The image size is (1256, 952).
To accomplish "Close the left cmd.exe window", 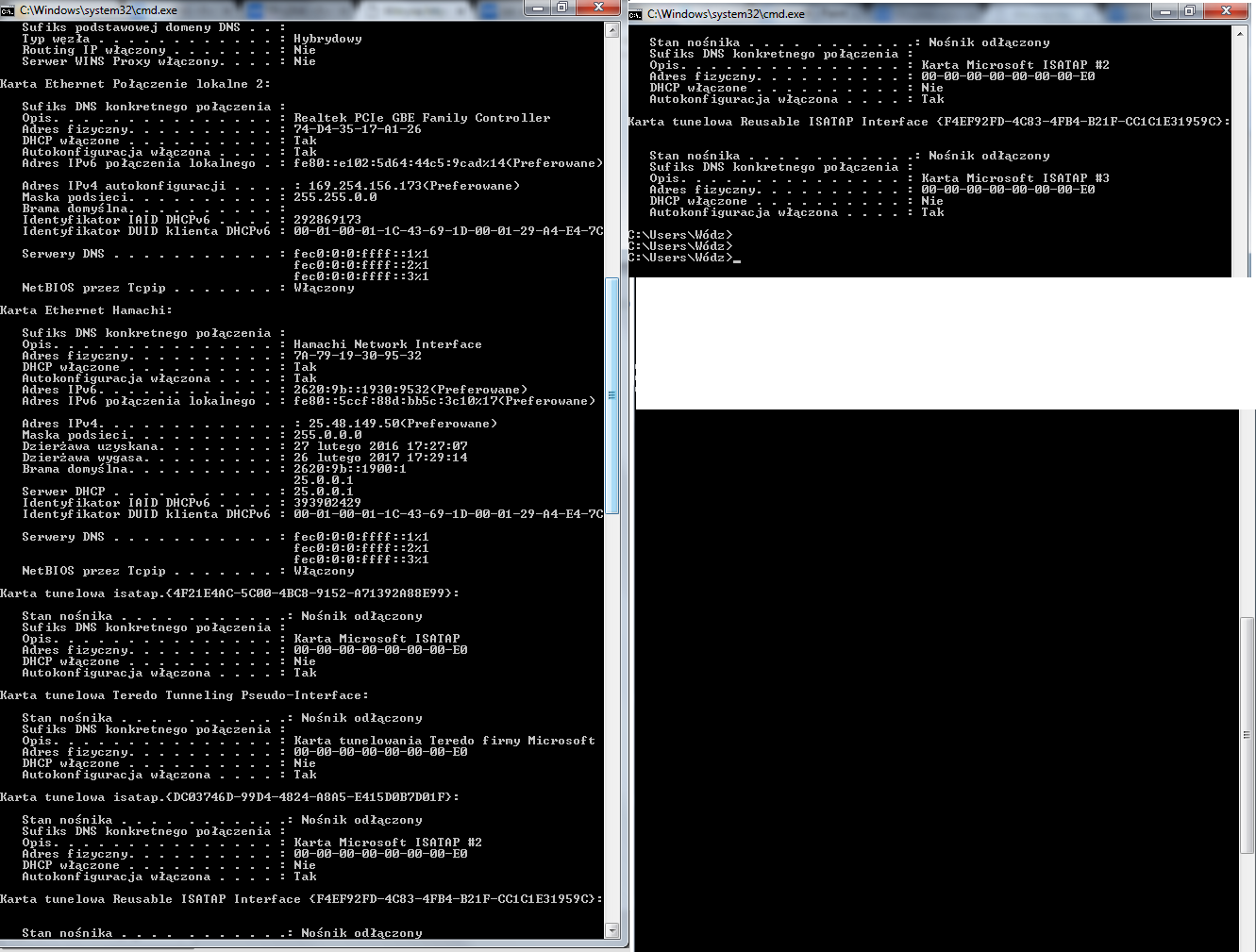I will tap(598, 8).
